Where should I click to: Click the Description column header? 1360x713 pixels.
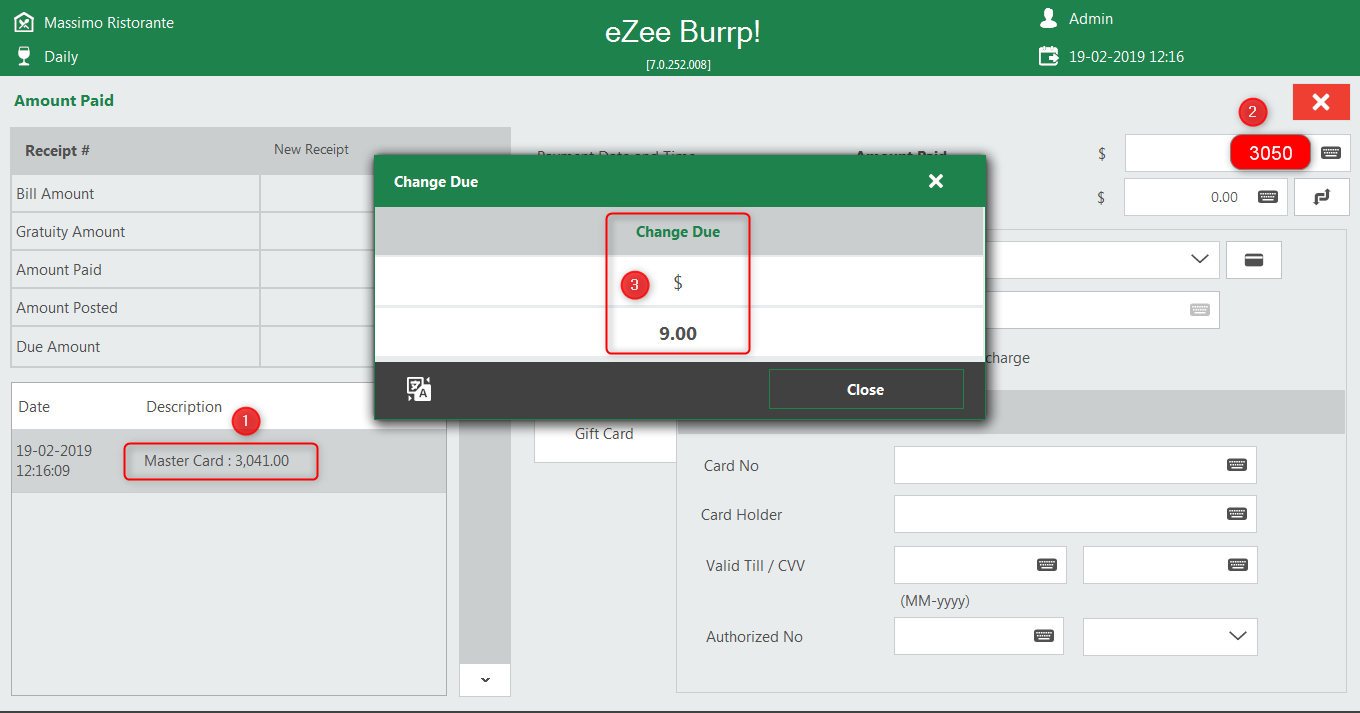pos(184,407)
